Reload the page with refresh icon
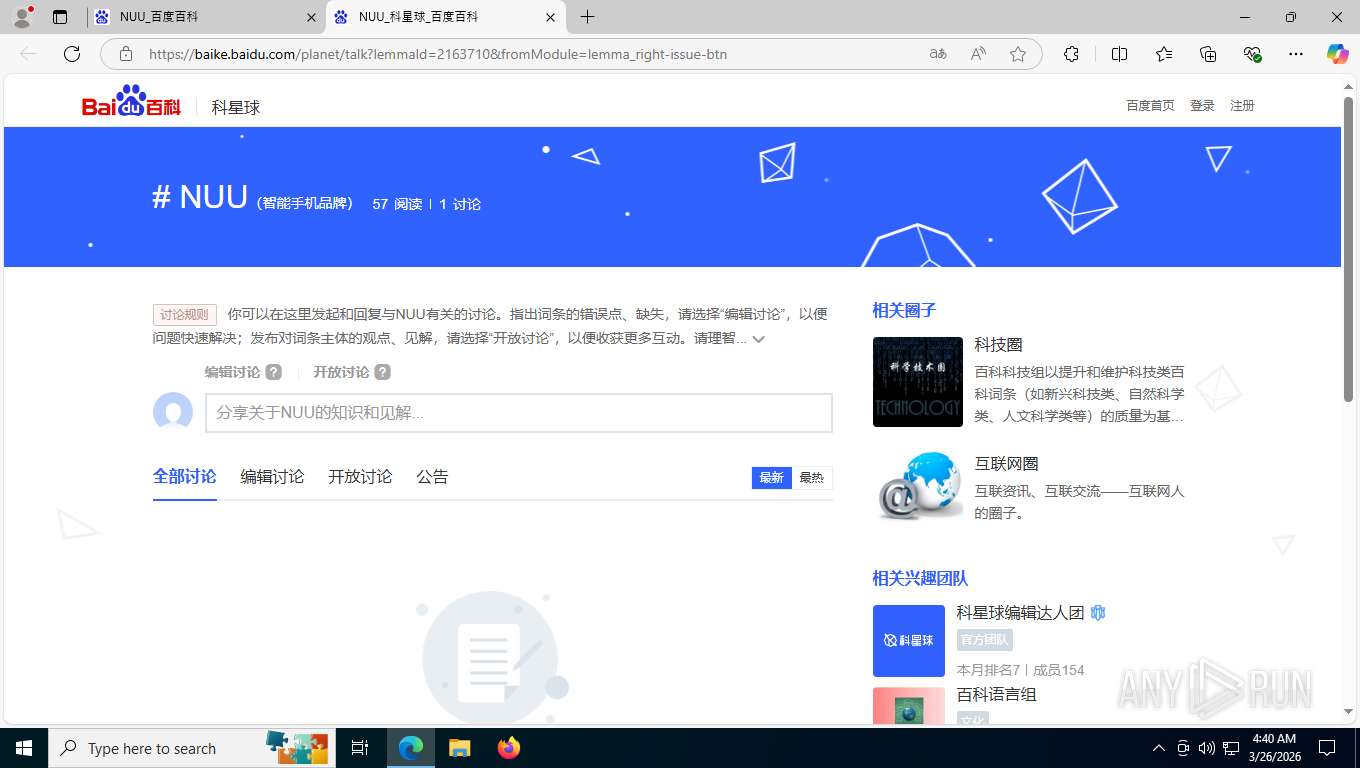This screenshot has height=768, width=1360. (72, 54)
